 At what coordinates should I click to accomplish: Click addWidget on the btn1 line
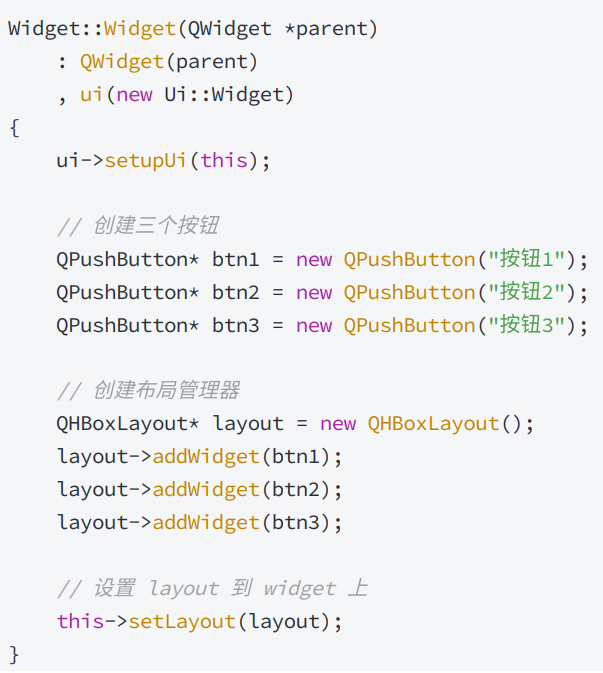206,457
